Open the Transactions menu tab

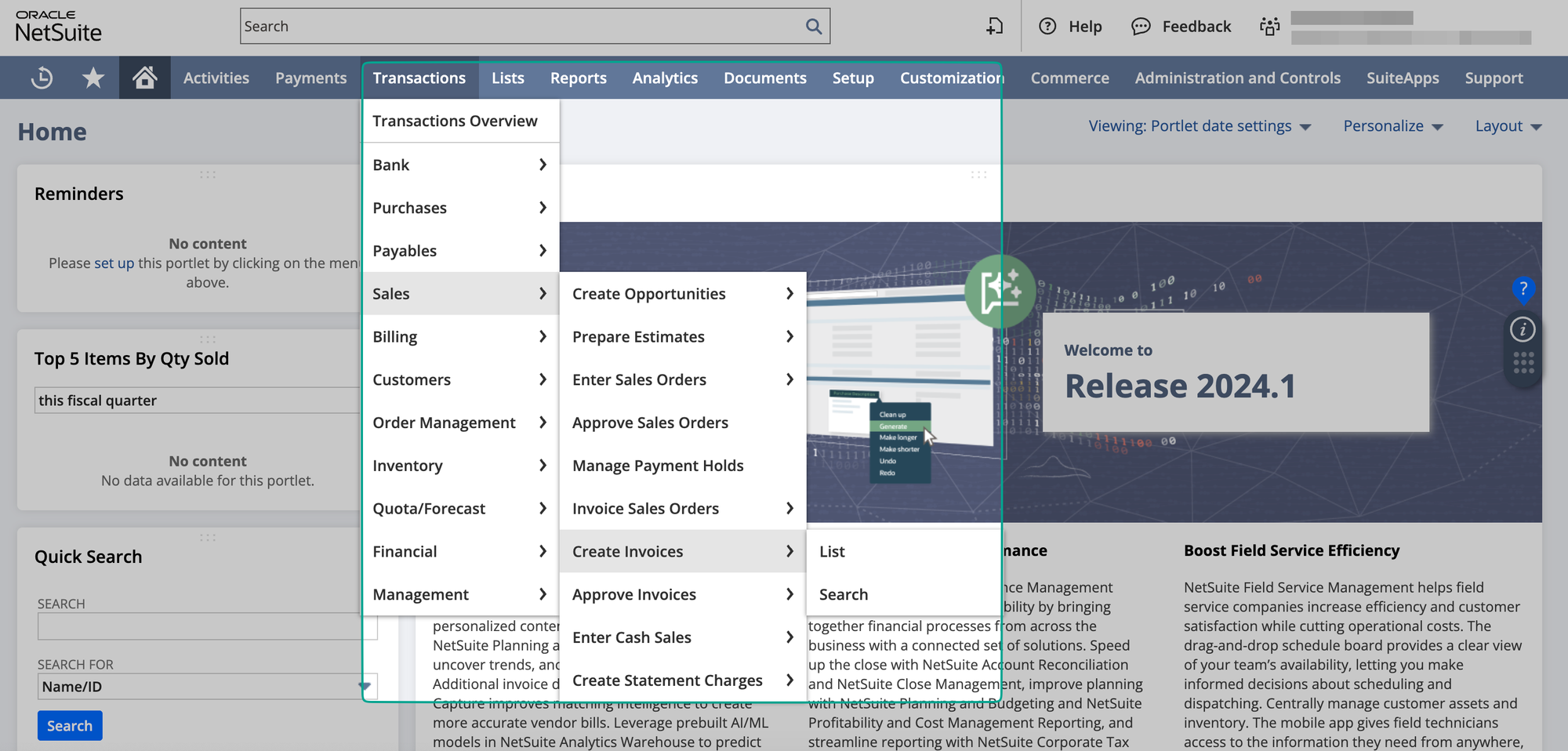[x=419, y=78]
